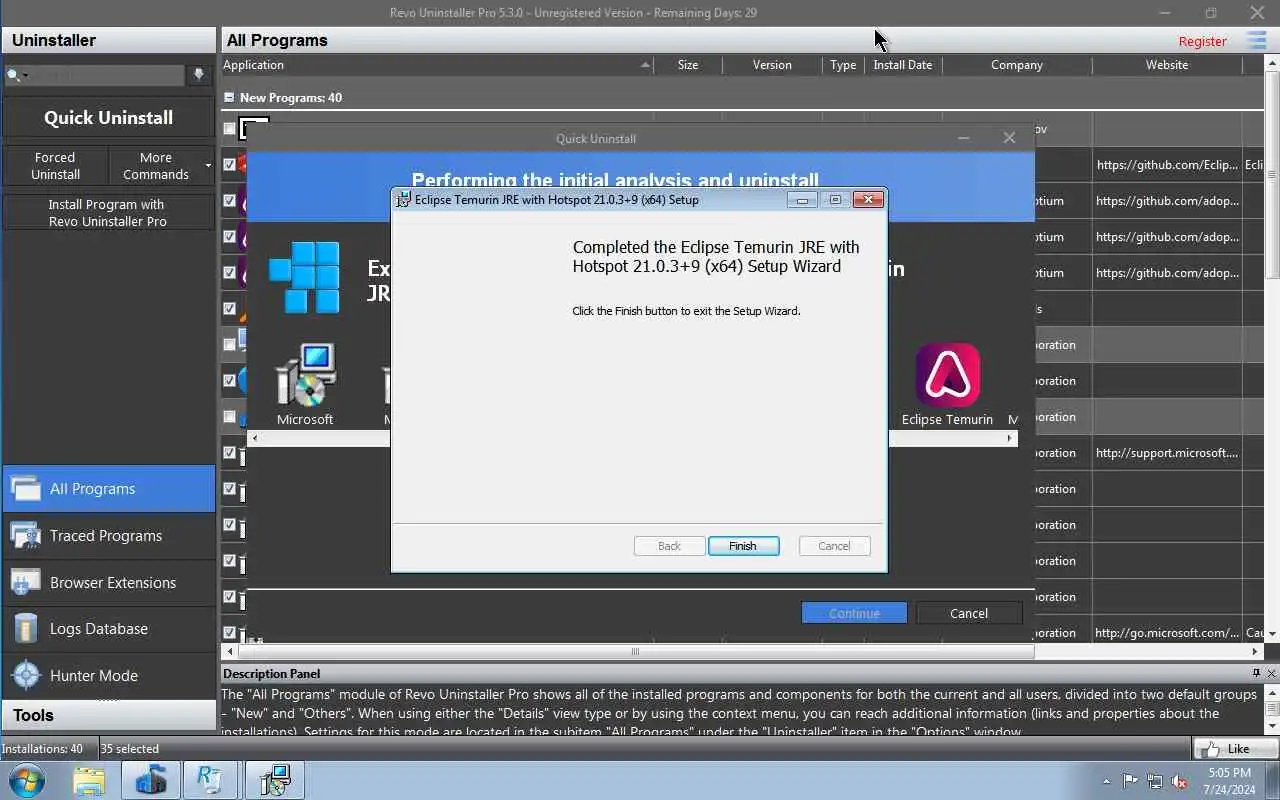Click Install Program with Revo Uninstaller Pro
Screen dimensions: 1280x800
tap(108, 212)
